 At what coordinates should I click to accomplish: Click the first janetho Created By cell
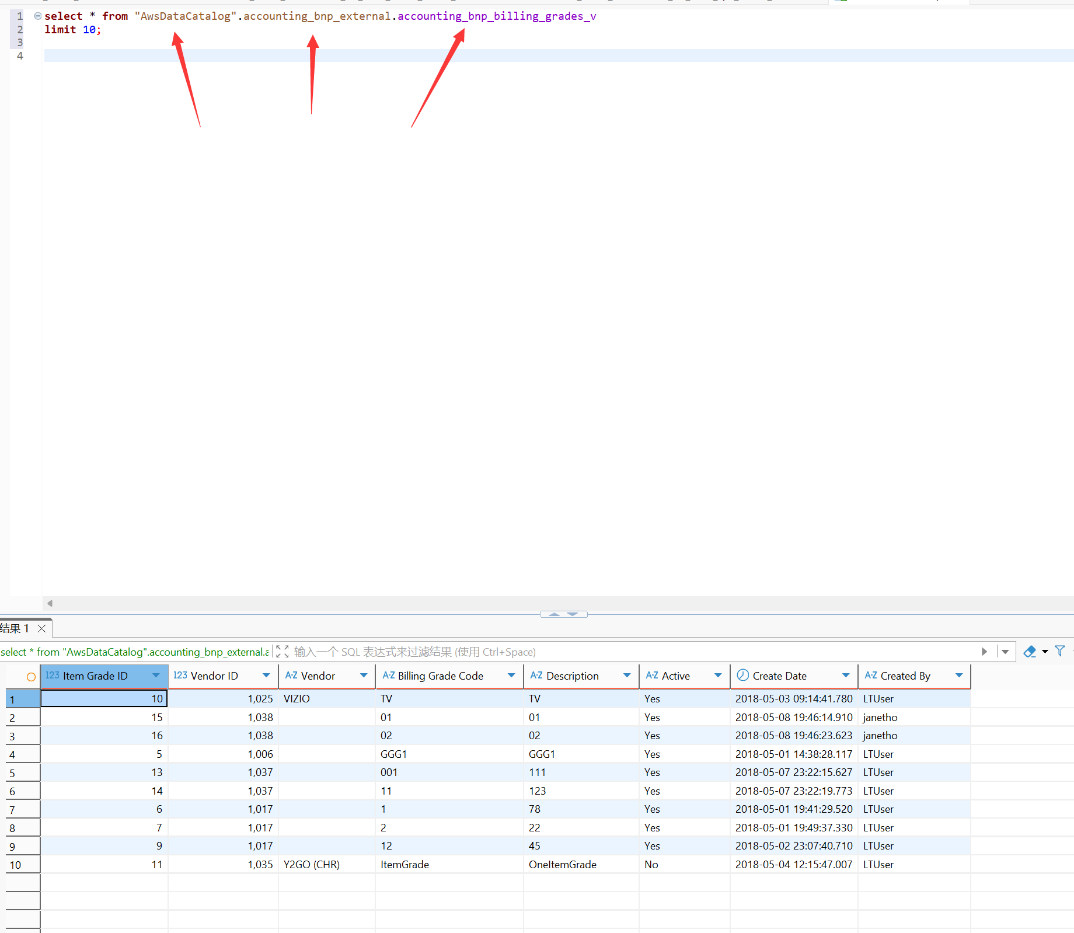pos(914,717)
